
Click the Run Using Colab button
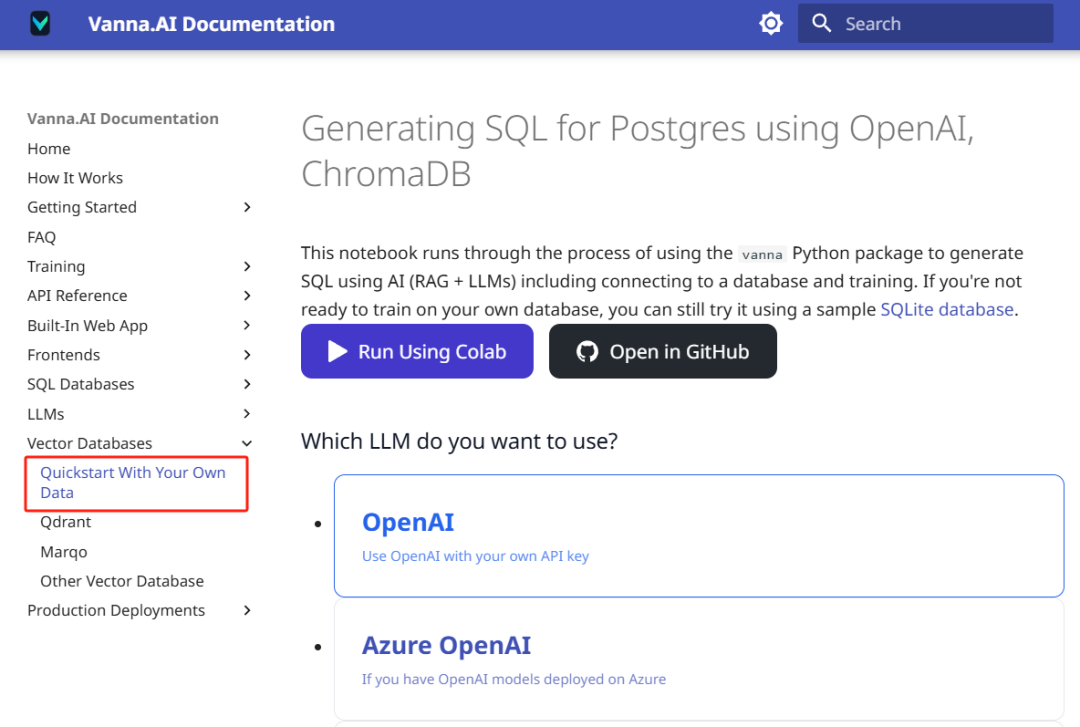click(x=417, y=351)
